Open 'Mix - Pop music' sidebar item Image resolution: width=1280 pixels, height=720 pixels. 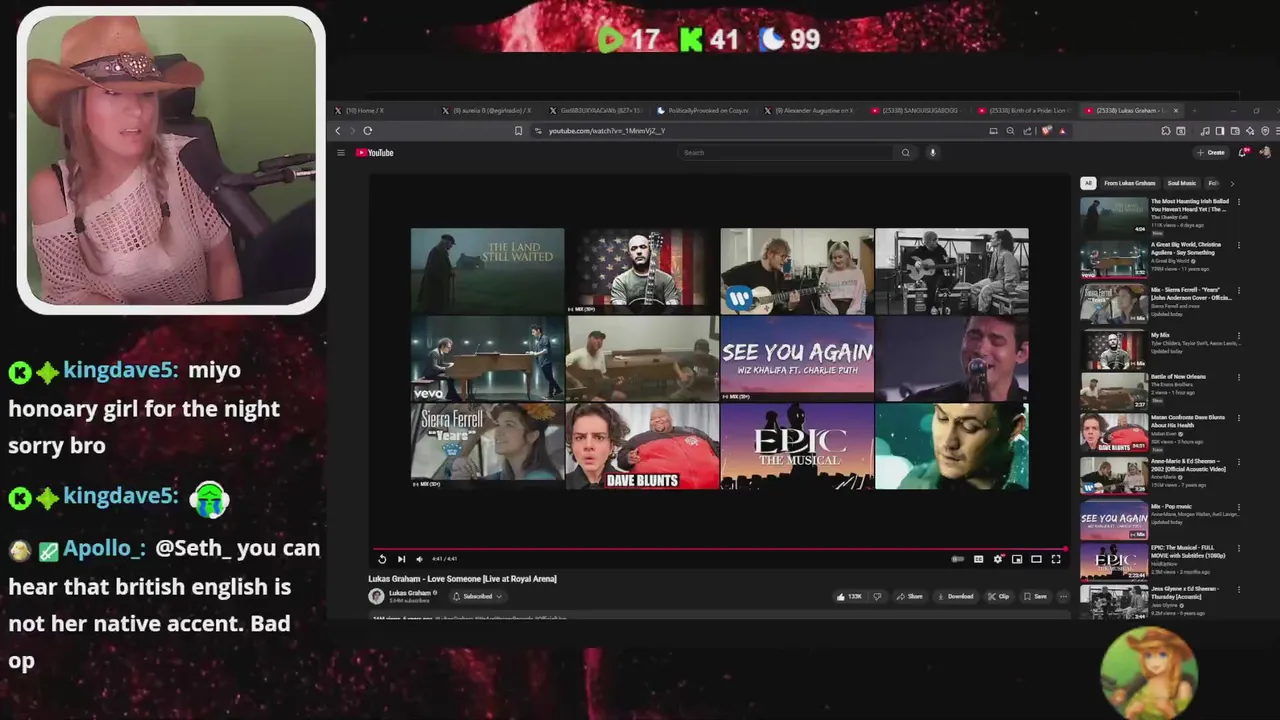[1159, 520]
